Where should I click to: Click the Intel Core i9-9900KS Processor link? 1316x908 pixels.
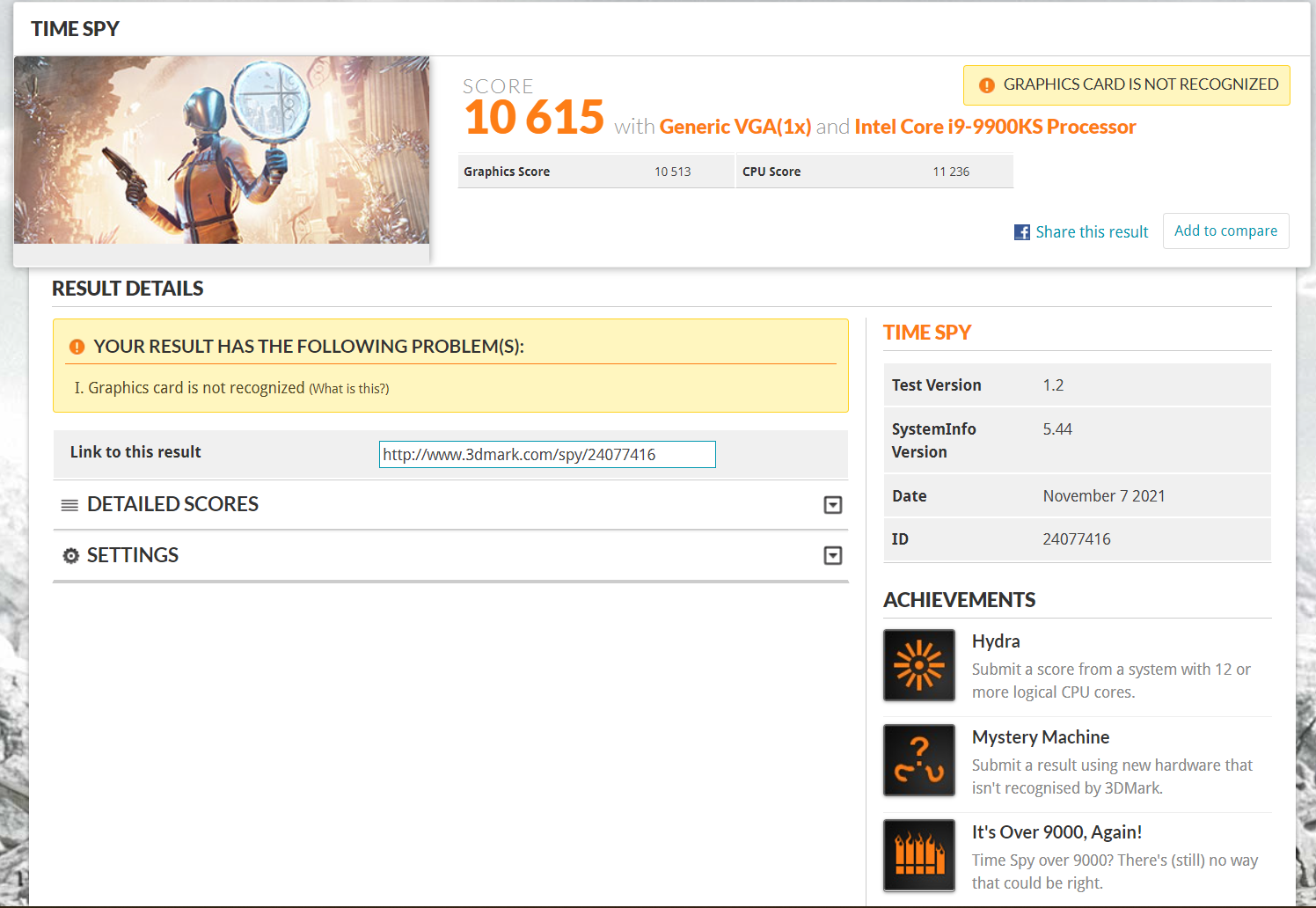tap(995, 127)
